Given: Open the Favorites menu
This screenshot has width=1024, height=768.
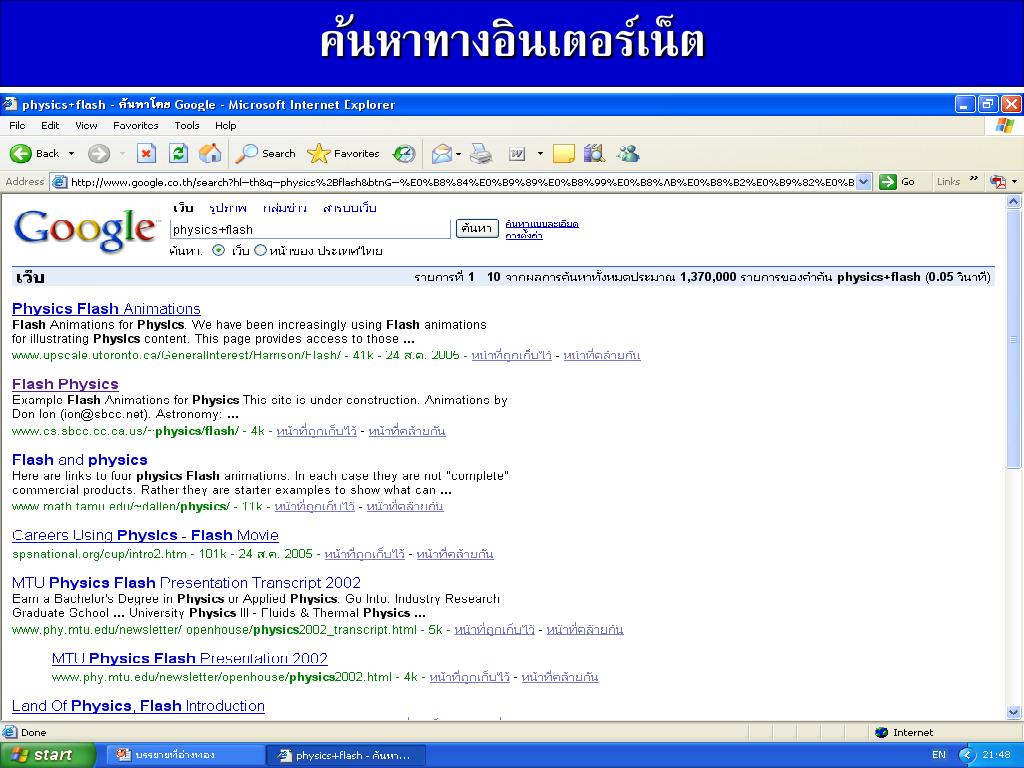Looking at the screenshot, I should [136, 125].
